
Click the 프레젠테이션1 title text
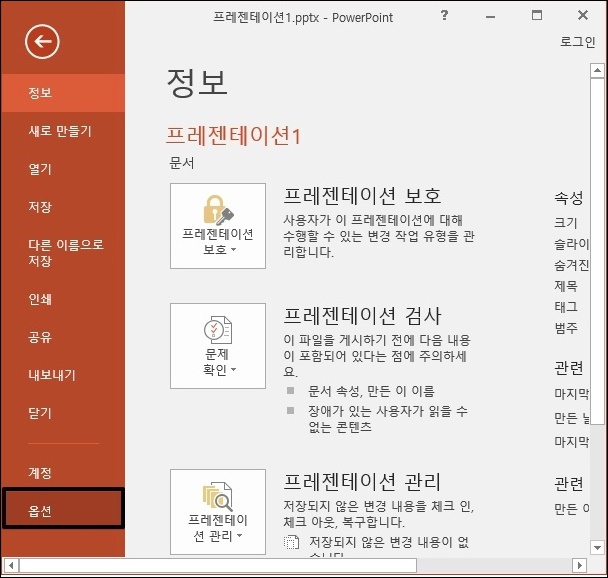point(233,136)
